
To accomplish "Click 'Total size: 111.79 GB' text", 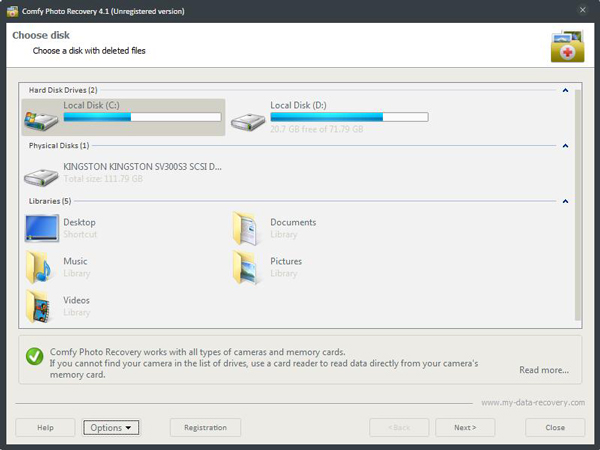I will click(103, 179).
